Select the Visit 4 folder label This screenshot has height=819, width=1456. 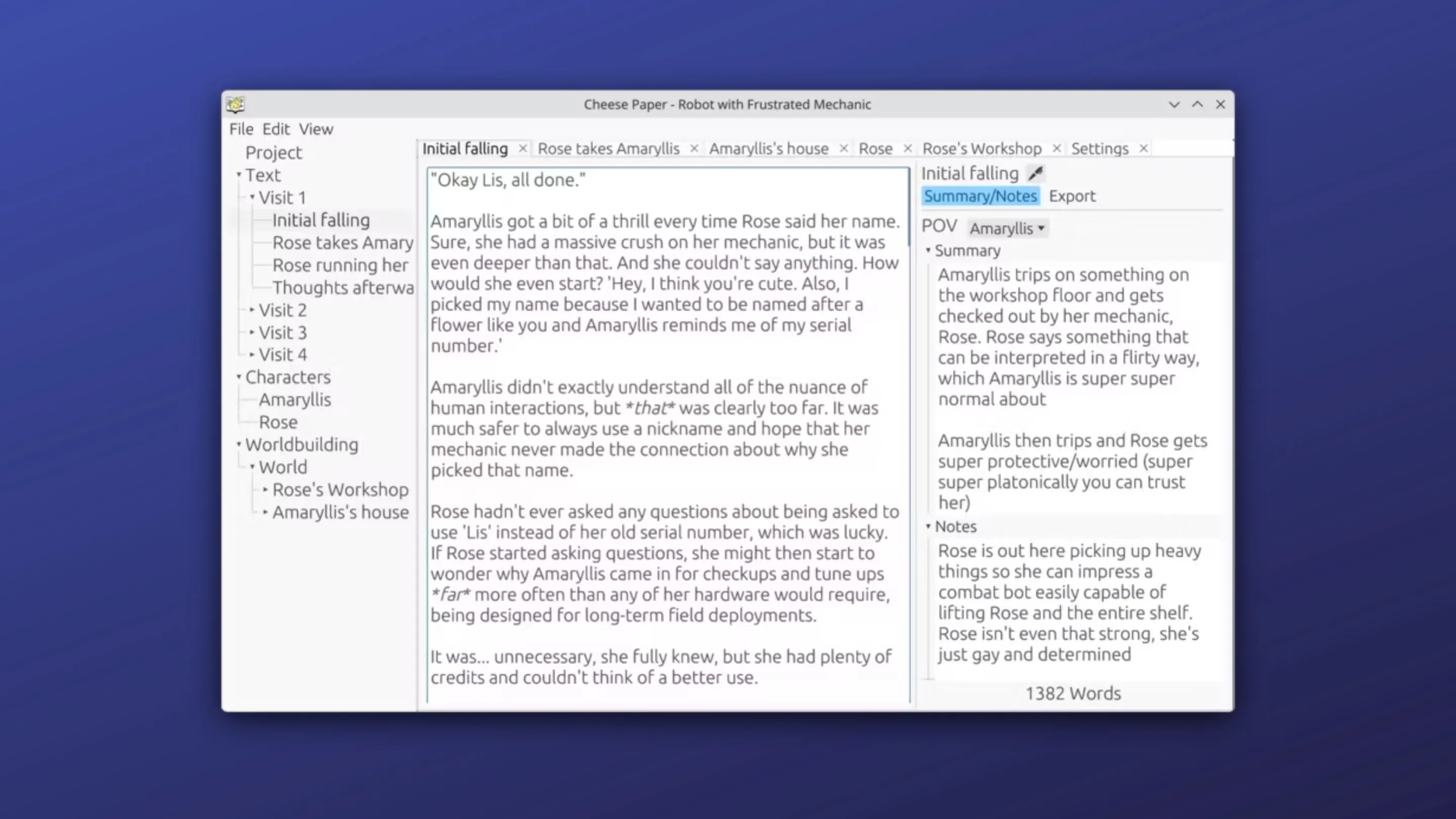point(283,354)
